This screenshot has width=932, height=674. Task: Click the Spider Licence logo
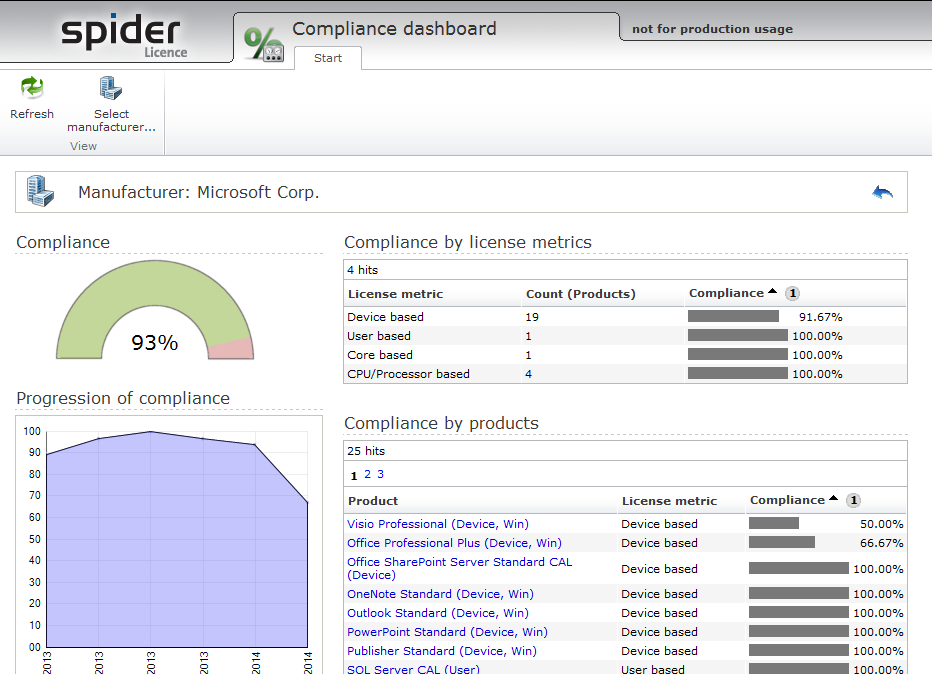coord(122,33)
